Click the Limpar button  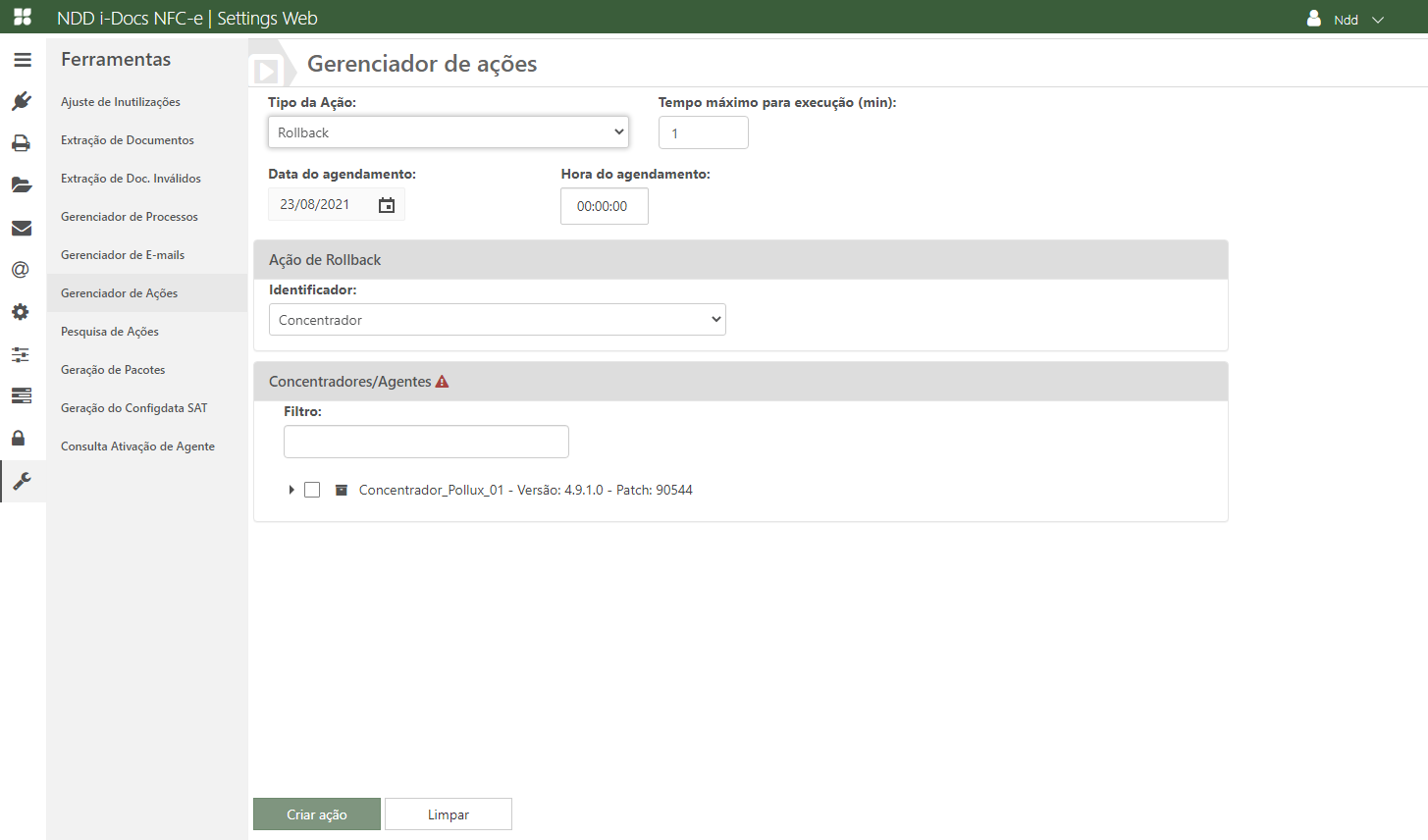[x=448, y=814]
